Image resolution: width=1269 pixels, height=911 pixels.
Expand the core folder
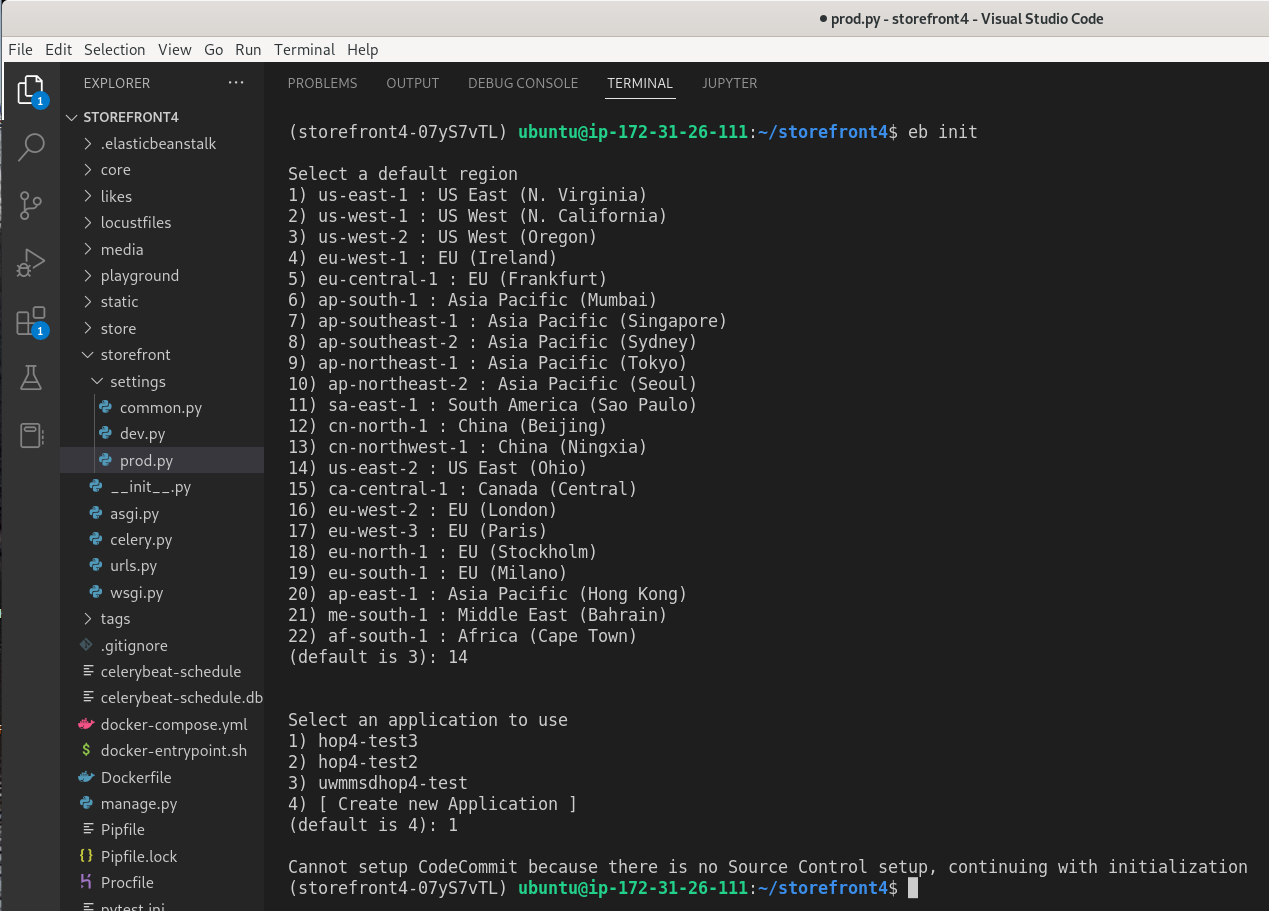point(113,169)
